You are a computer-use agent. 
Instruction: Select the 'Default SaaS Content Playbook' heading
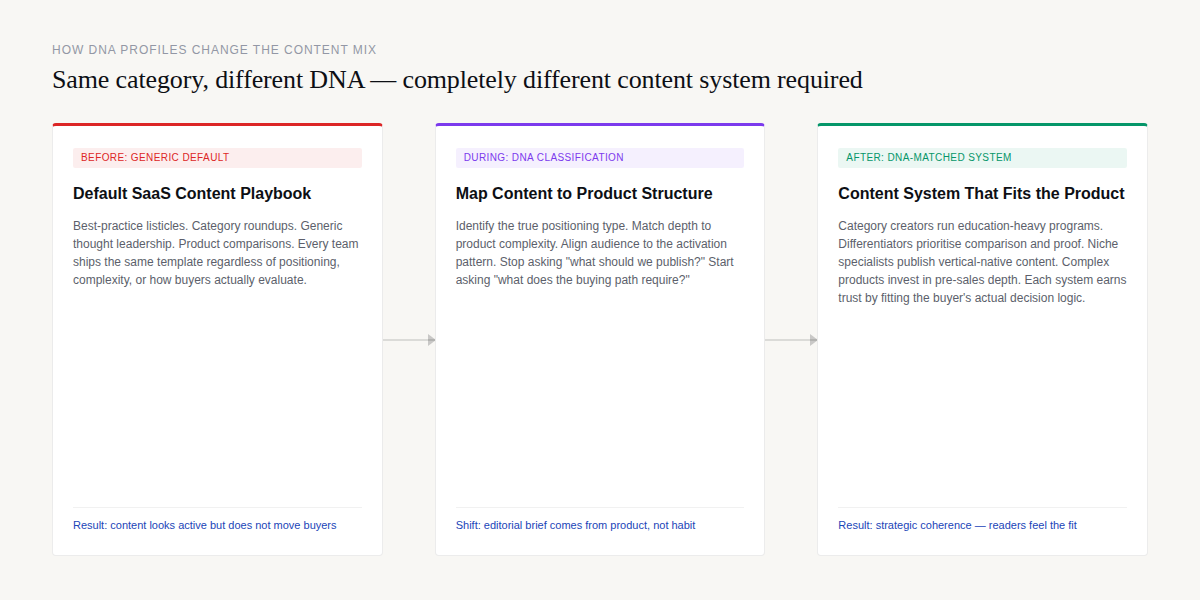pyautogui.click(x=192, y=194)
